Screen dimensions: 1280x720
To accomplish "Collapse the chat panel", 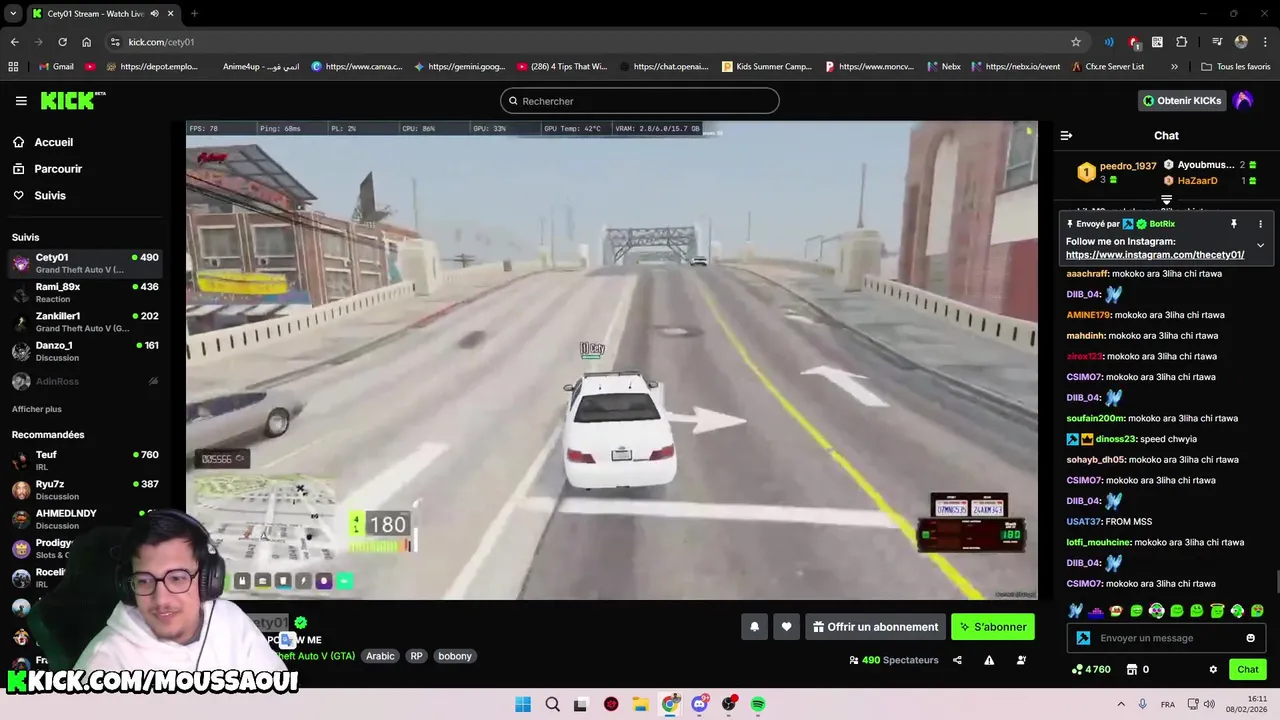I will [1066, 135].
